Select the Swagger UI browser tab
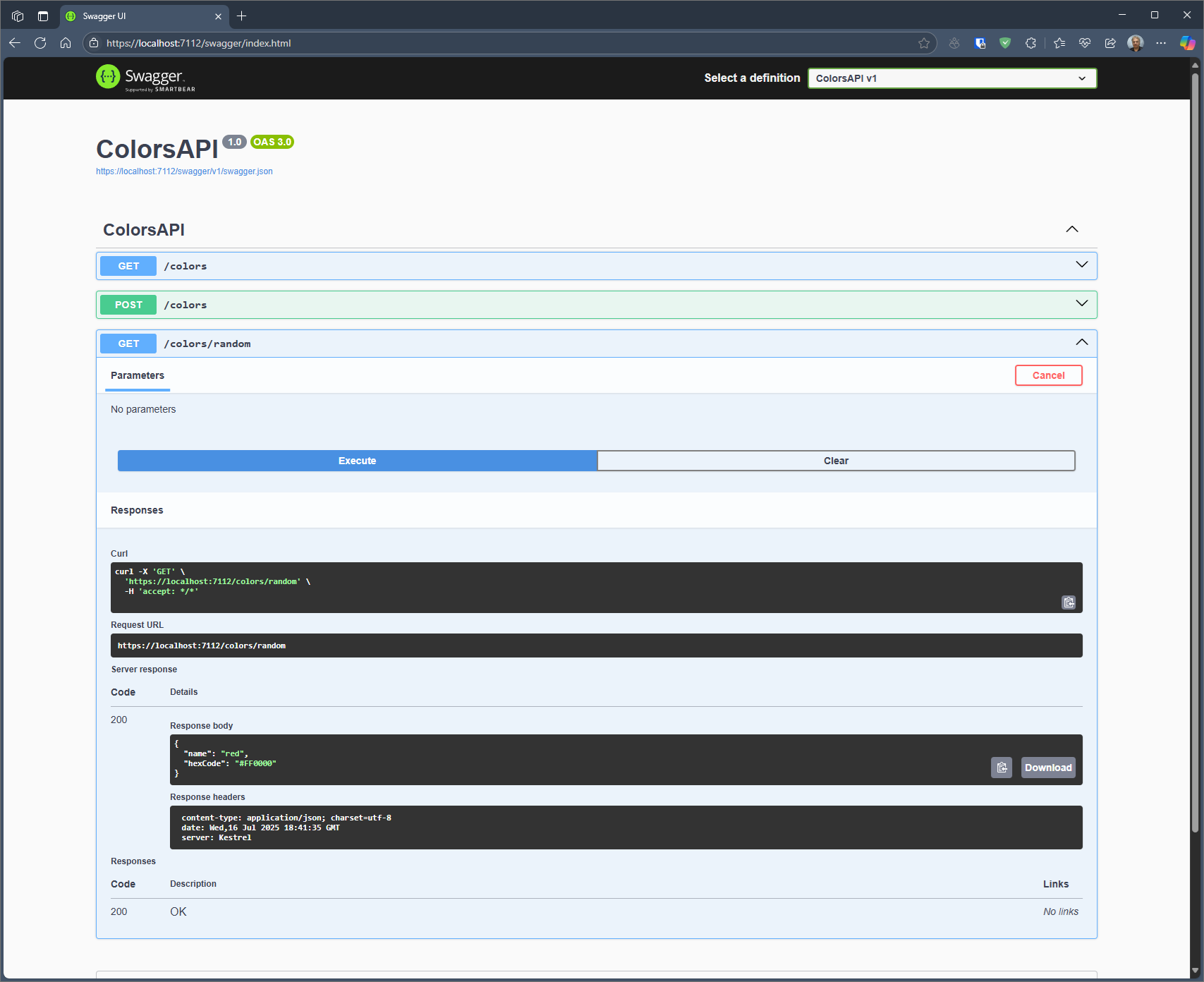Screen dimensions: 1204x982 click(x=134, y=16)
